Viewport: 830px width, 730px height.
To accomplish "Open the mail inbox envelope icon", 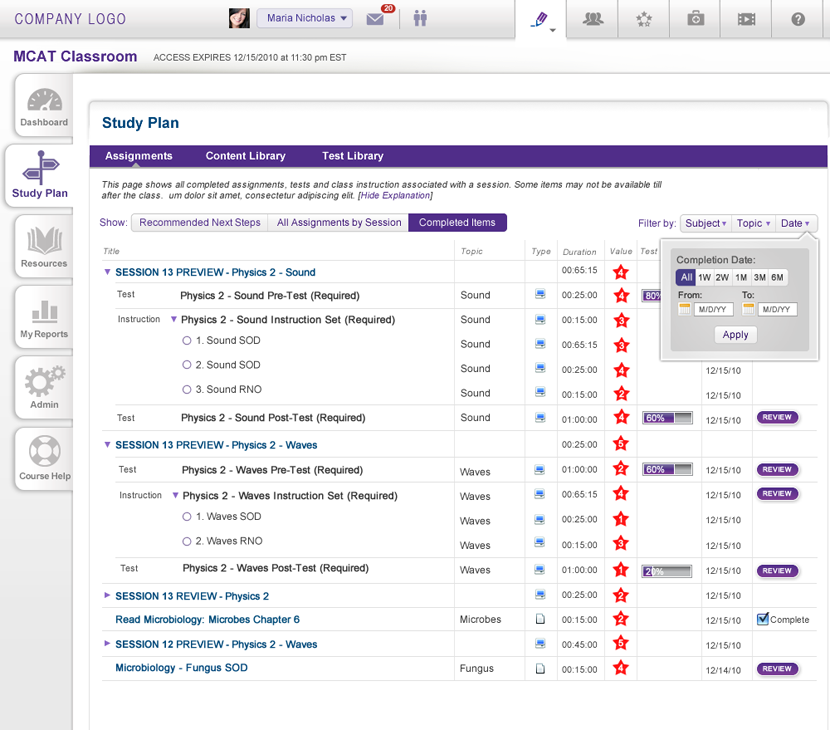I will click(x=376, y=19).
